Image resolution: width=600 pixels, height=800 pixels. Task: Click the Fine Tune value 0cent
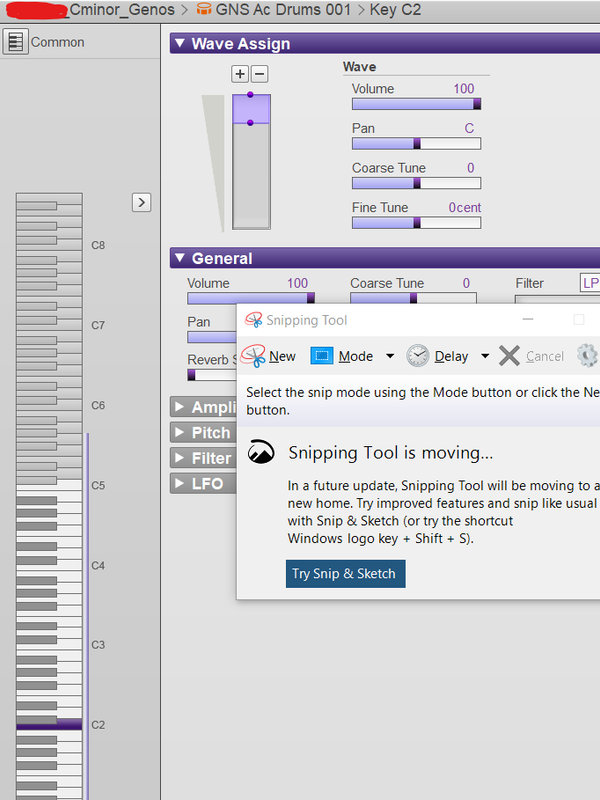click(464, 208)
